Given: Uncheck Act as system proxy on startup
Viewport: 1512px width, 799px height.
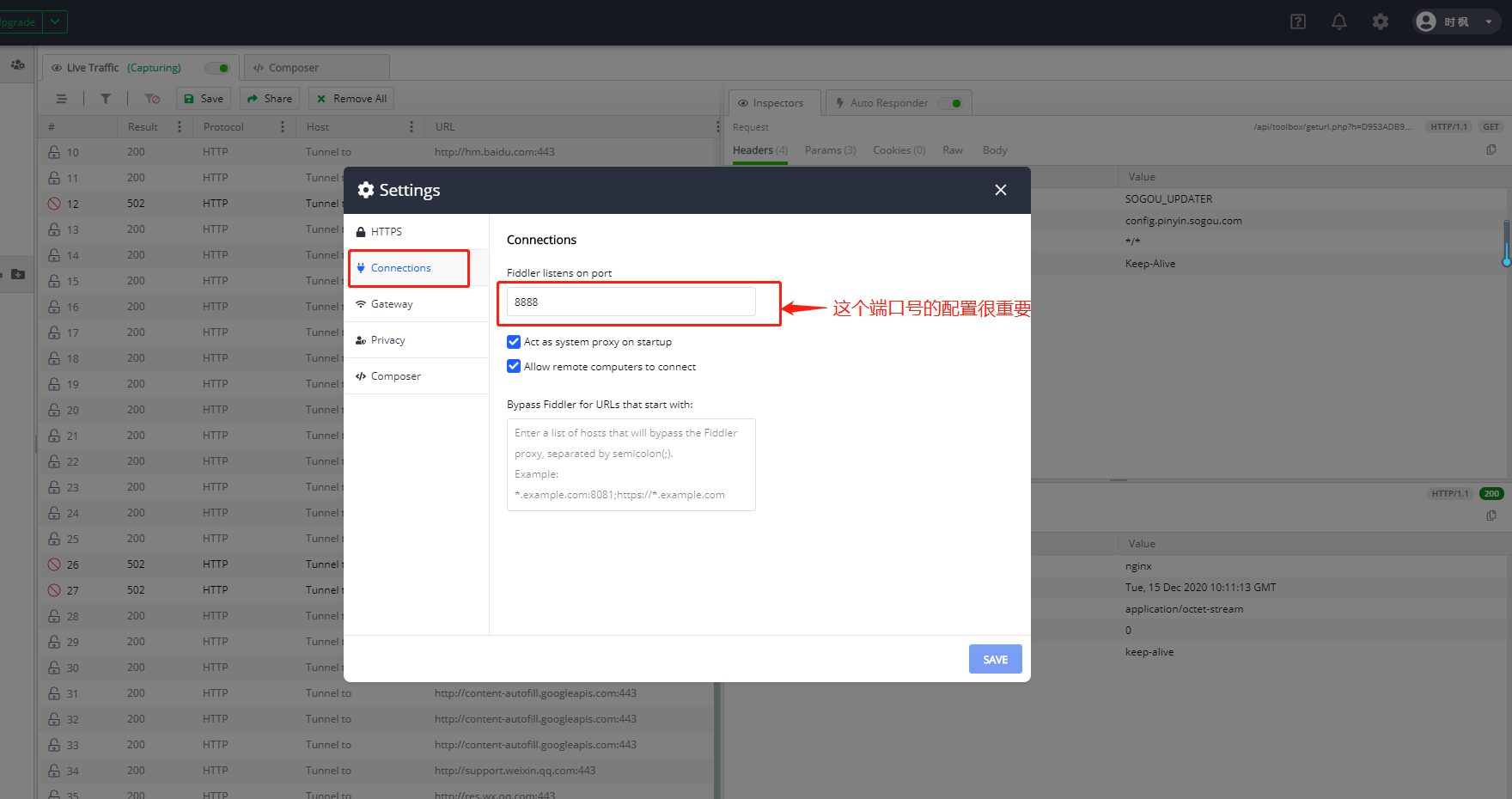Looking at the screenshot, I should [513, 341].
